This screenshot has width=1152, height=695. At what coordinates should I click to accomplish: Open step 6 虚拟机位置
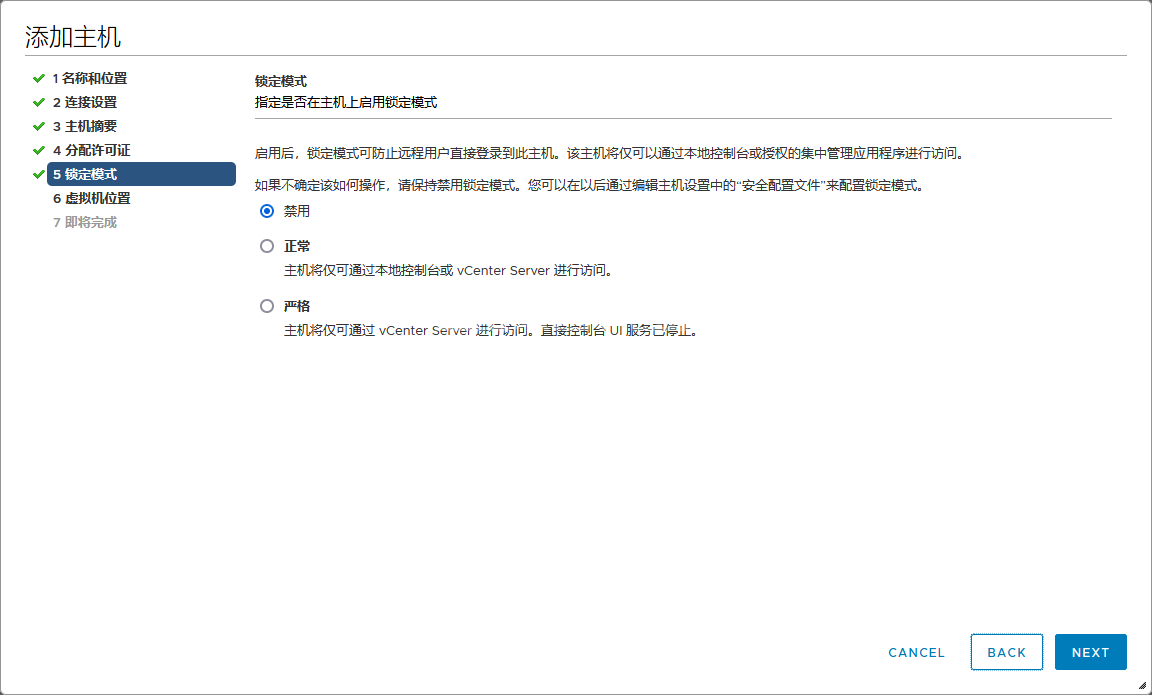pos(91,198)
